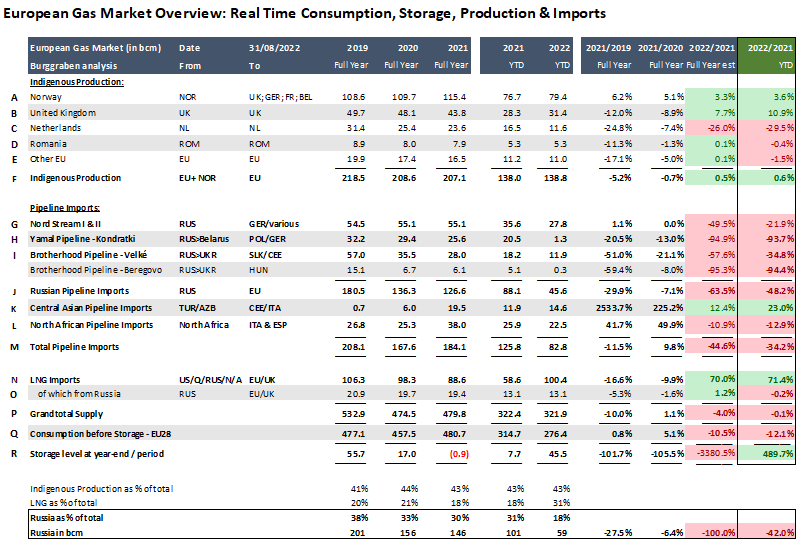Click the European Gas Market Overview title
The height and width of the screenshot is (540, 797).
(306, 13)
